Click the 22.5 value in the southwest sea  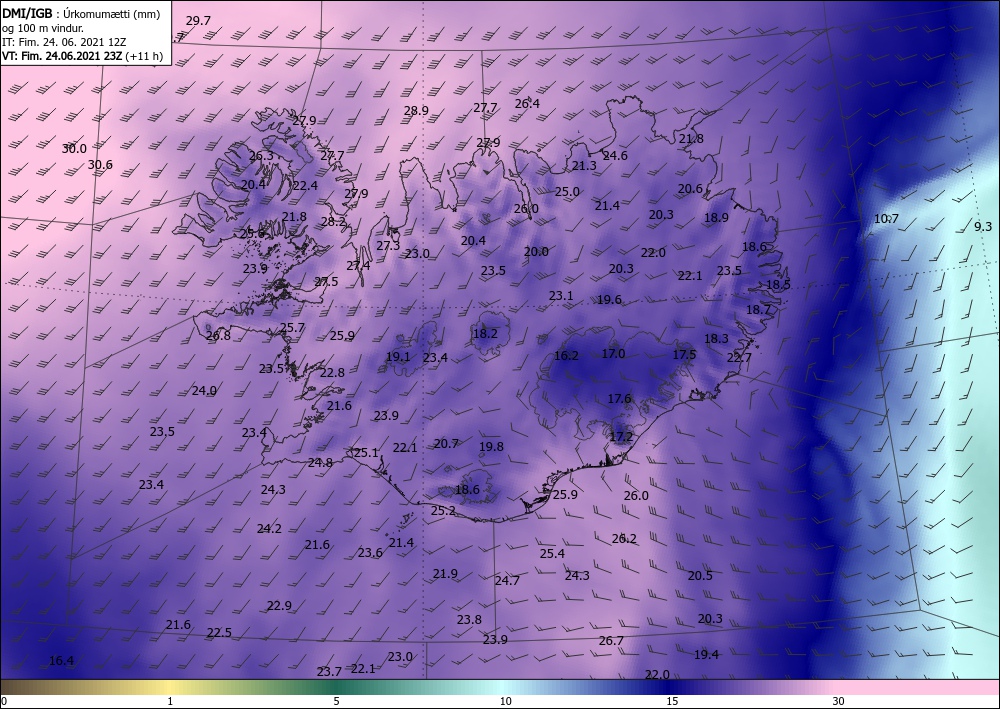tap(219, 633)
